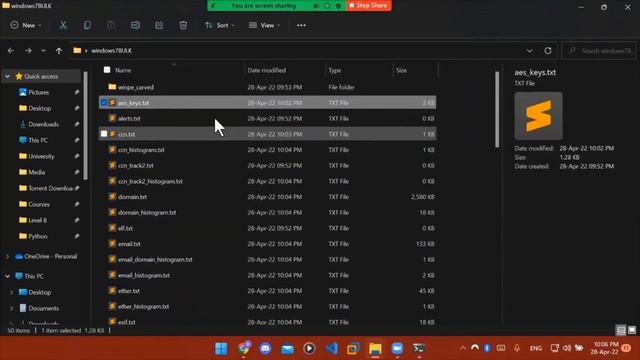
Task: Refresh the windows7BULK folder view
Action: tap(548, 51)
